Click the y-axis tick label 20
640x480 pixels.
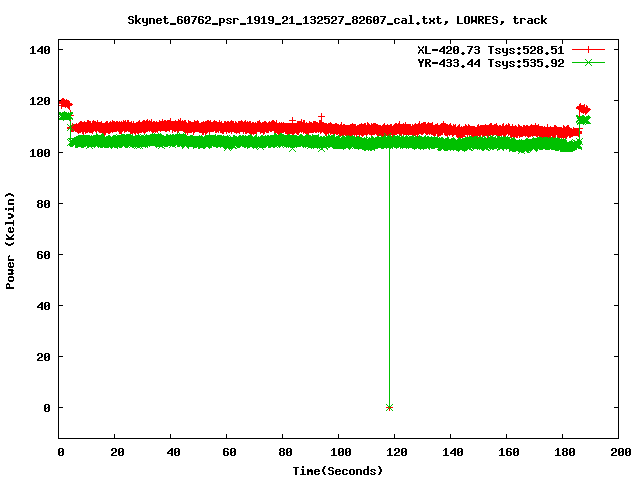43,357
